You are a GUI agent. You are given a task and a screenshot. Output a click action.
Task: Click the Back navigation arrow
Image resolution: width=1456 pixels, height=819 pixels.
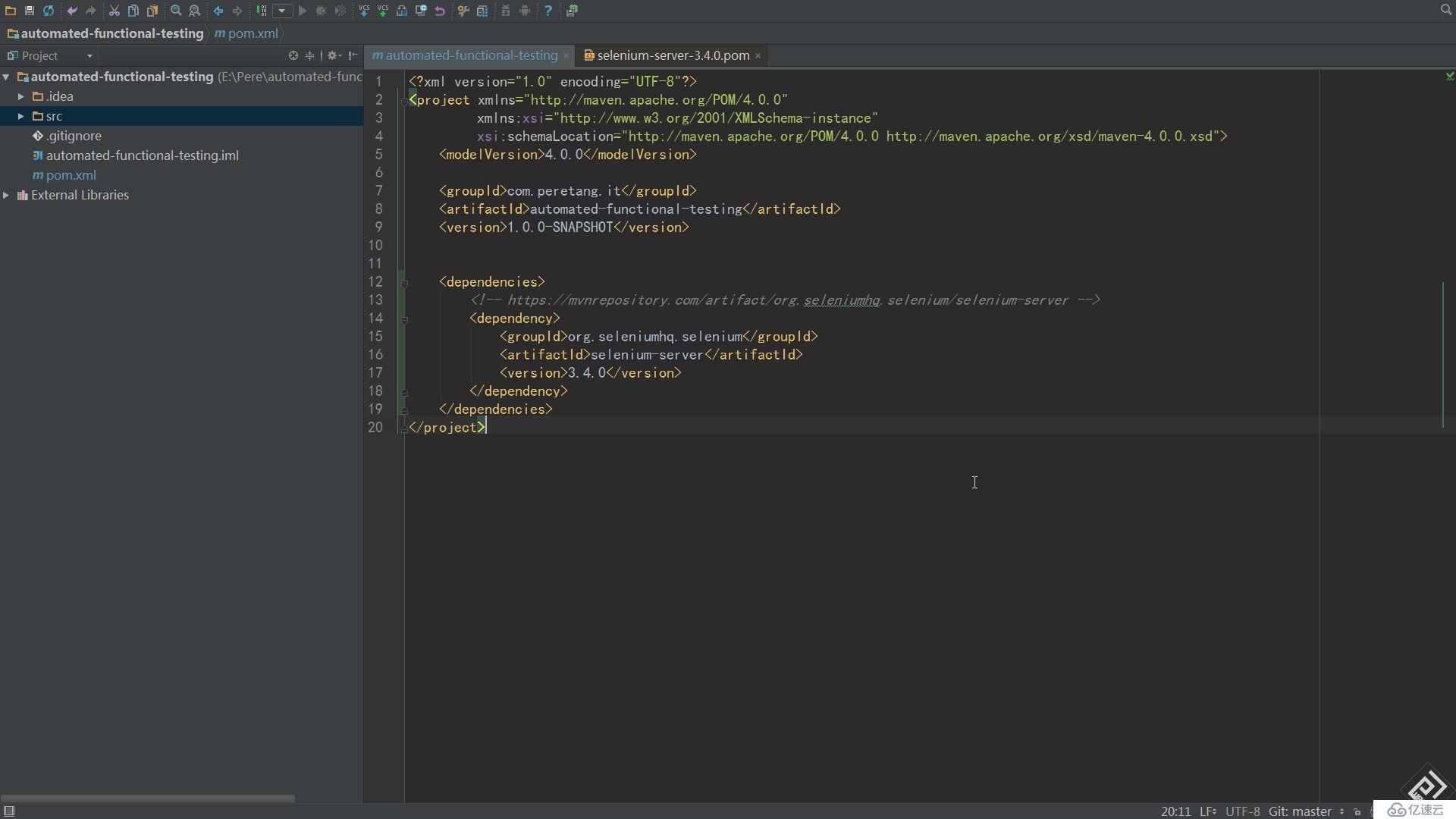pos(218,11)
